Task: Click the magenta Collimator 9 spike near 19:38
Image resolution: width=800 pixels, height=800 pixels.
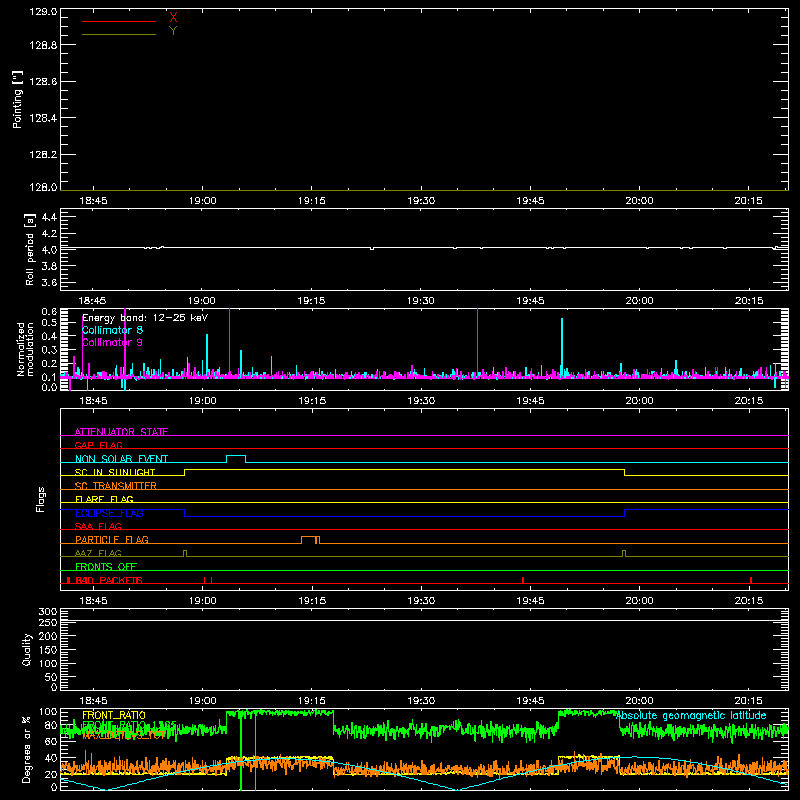Action: 478,342
